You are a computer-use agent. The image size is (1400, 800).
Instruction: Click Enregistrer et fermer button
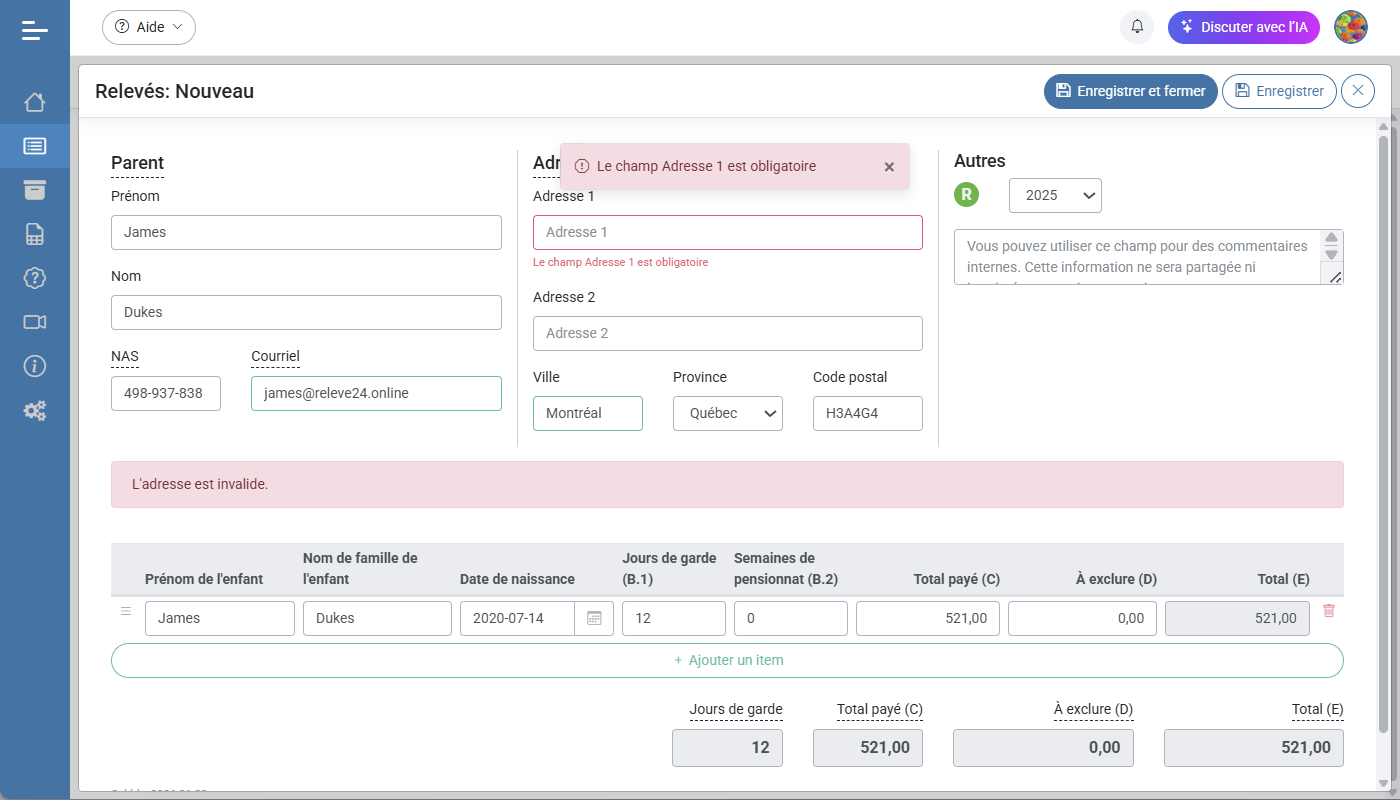click(x=1130, y=91)
